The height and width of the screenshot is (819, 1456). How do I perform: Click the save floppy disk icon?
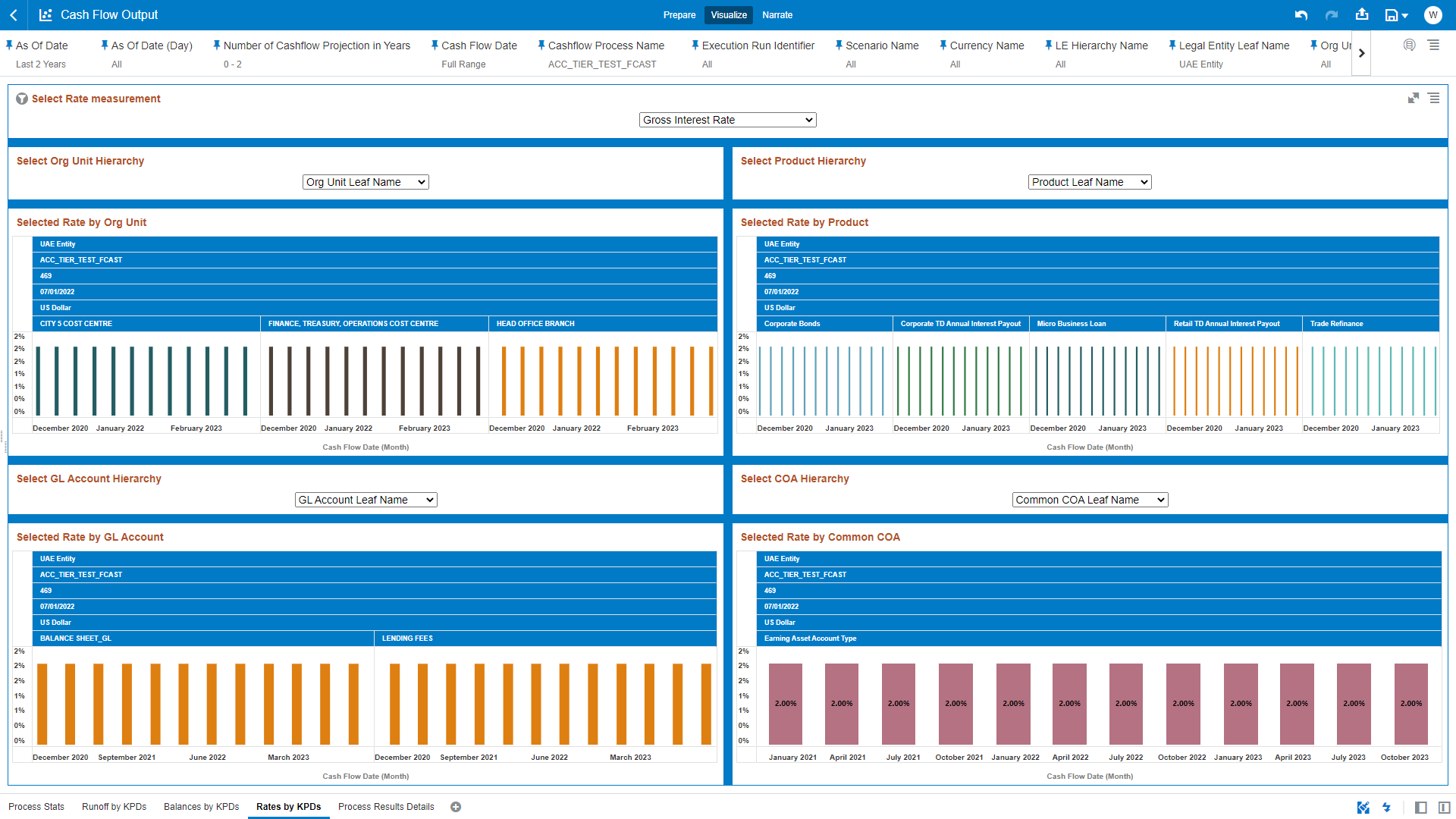pos(1392,15)
